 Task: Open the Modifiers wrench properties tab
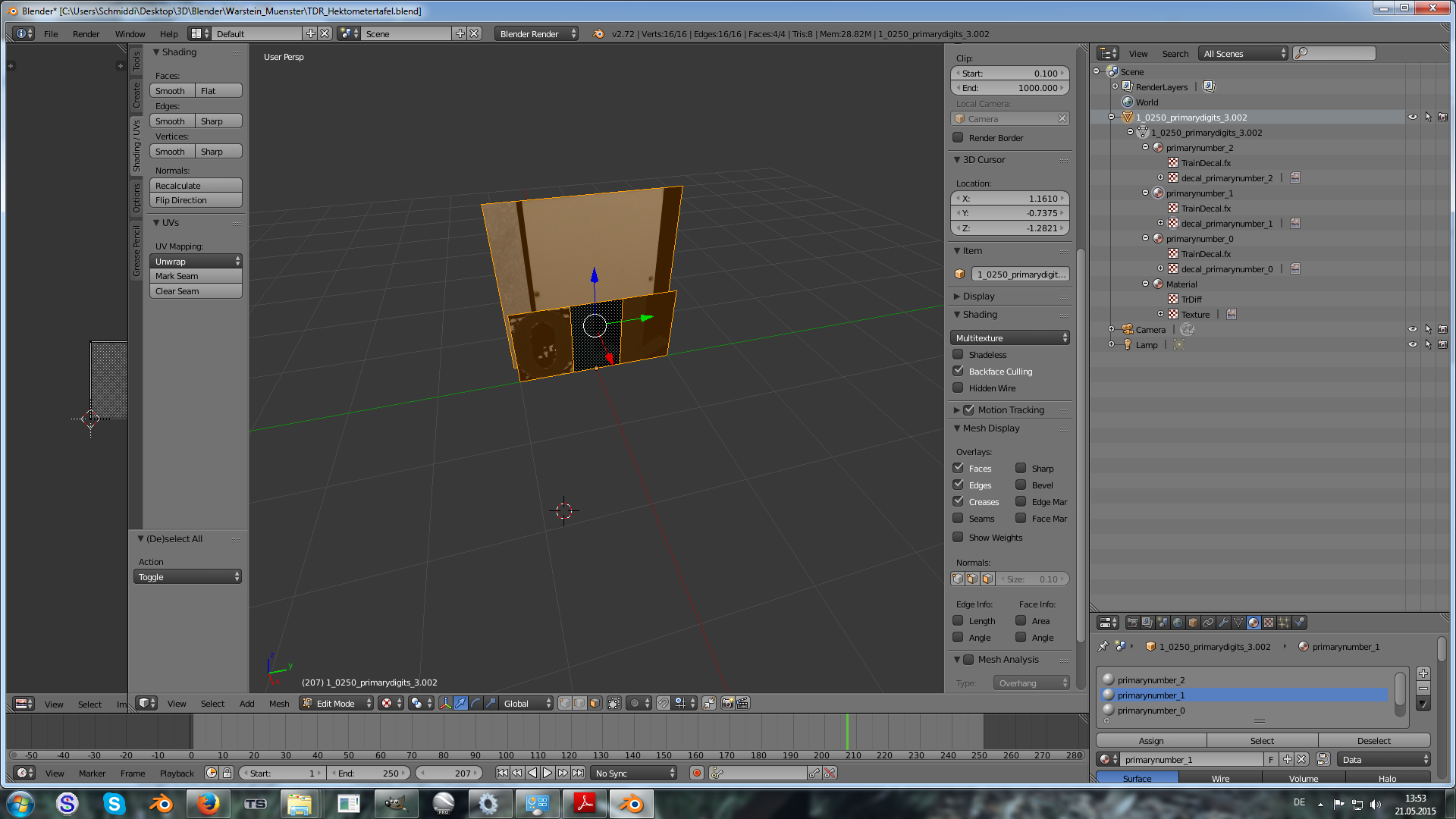1223,623
